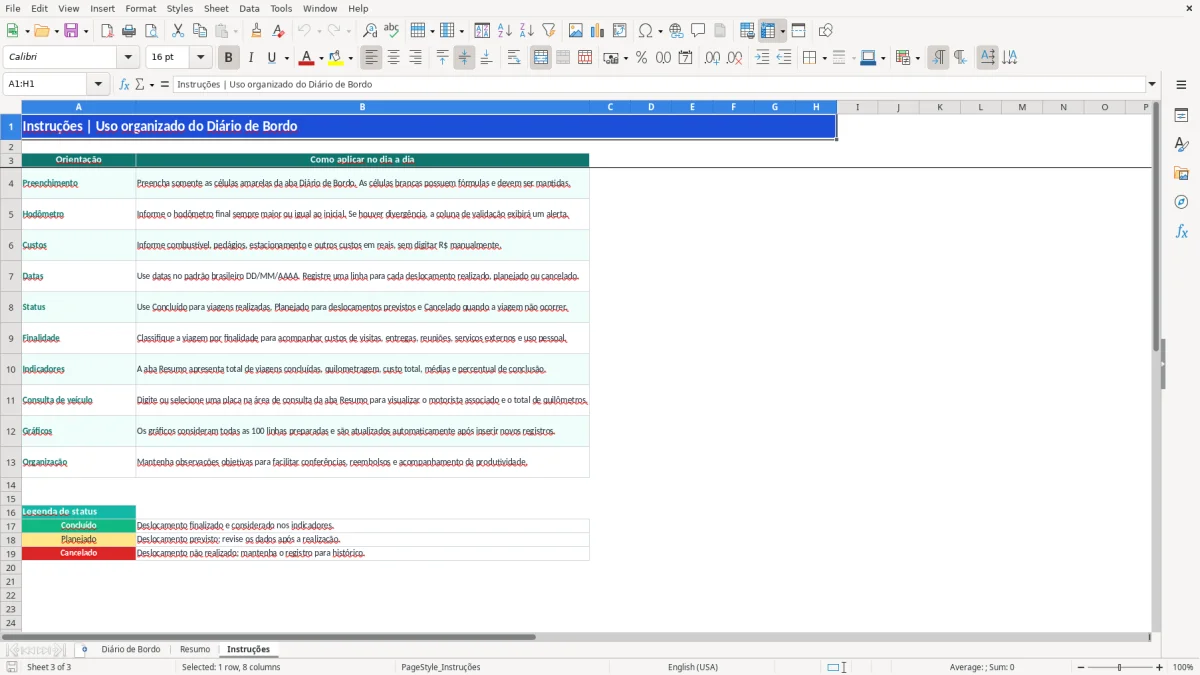Click zoom out minus button
The width and height of the screenshot is (1200, 675).
point(1079,667)
